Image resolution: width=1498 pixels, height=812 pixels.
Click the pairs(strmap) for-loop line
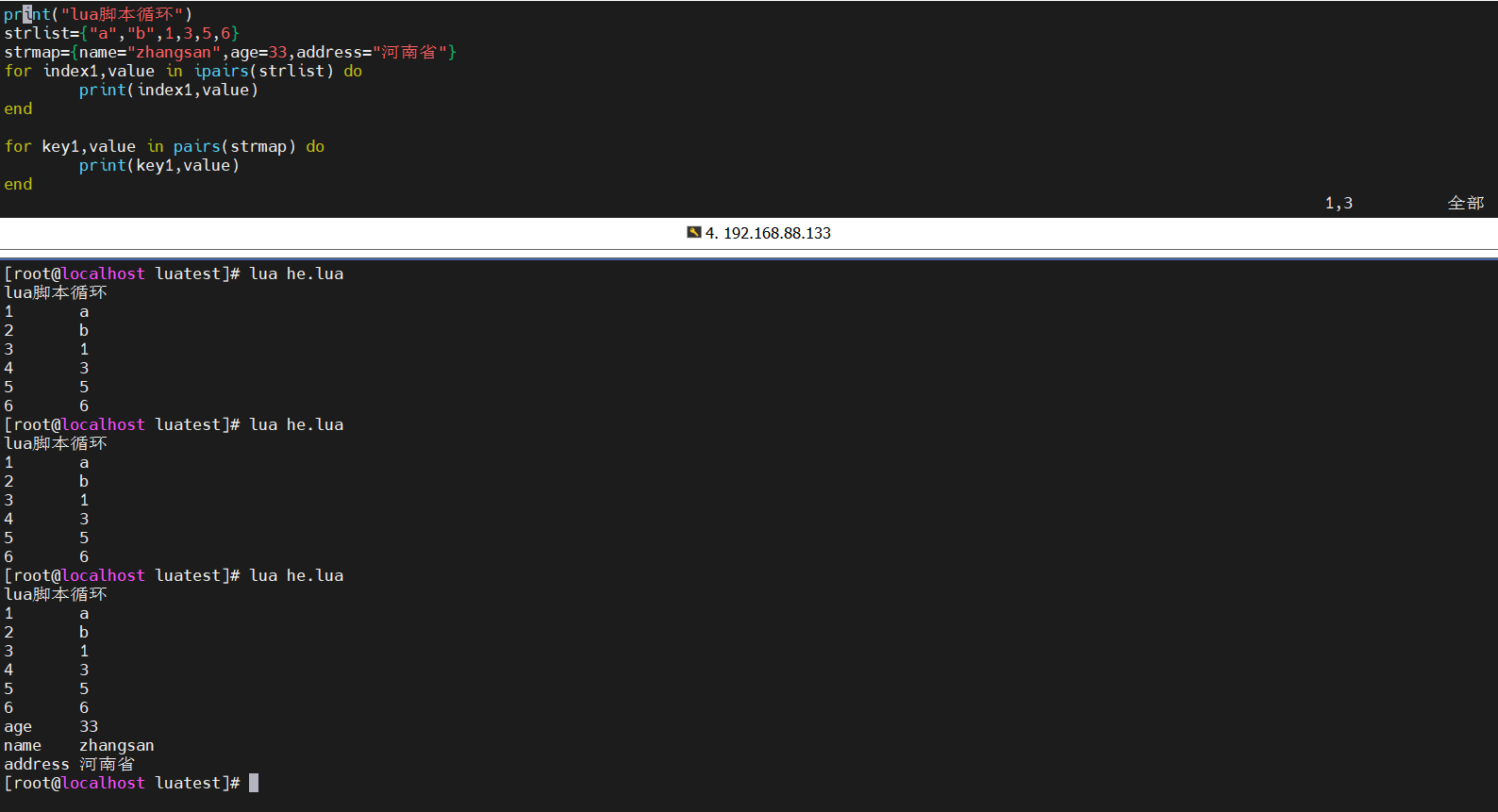[164, 146]
